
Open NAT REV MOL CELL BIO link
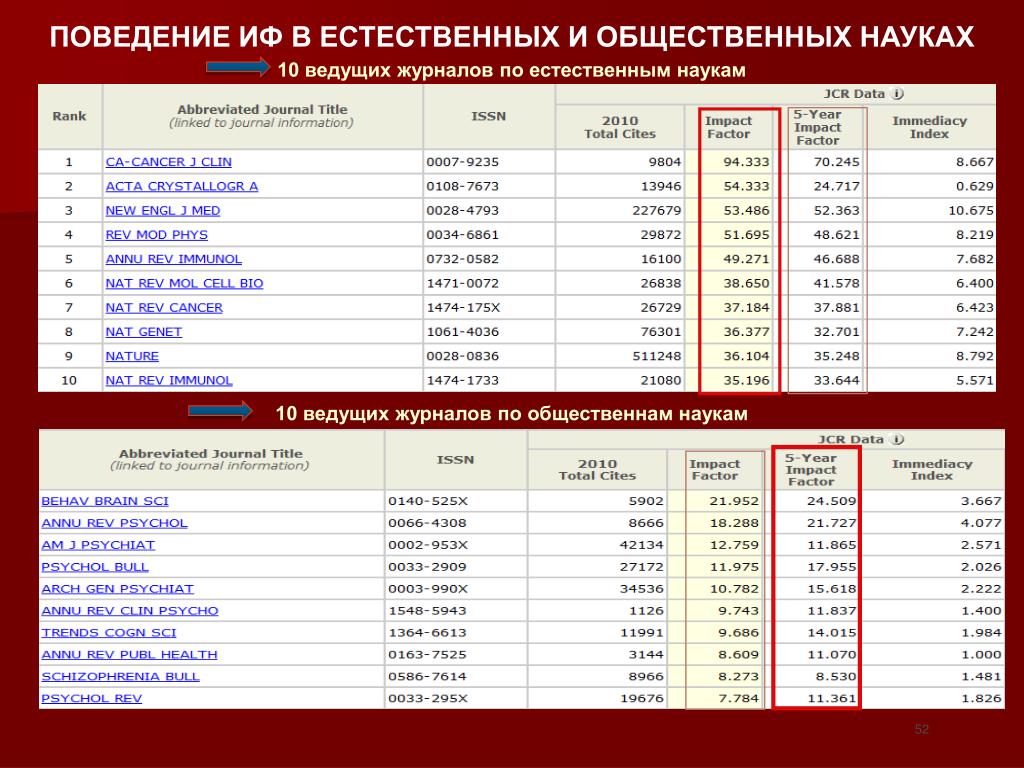184,283
